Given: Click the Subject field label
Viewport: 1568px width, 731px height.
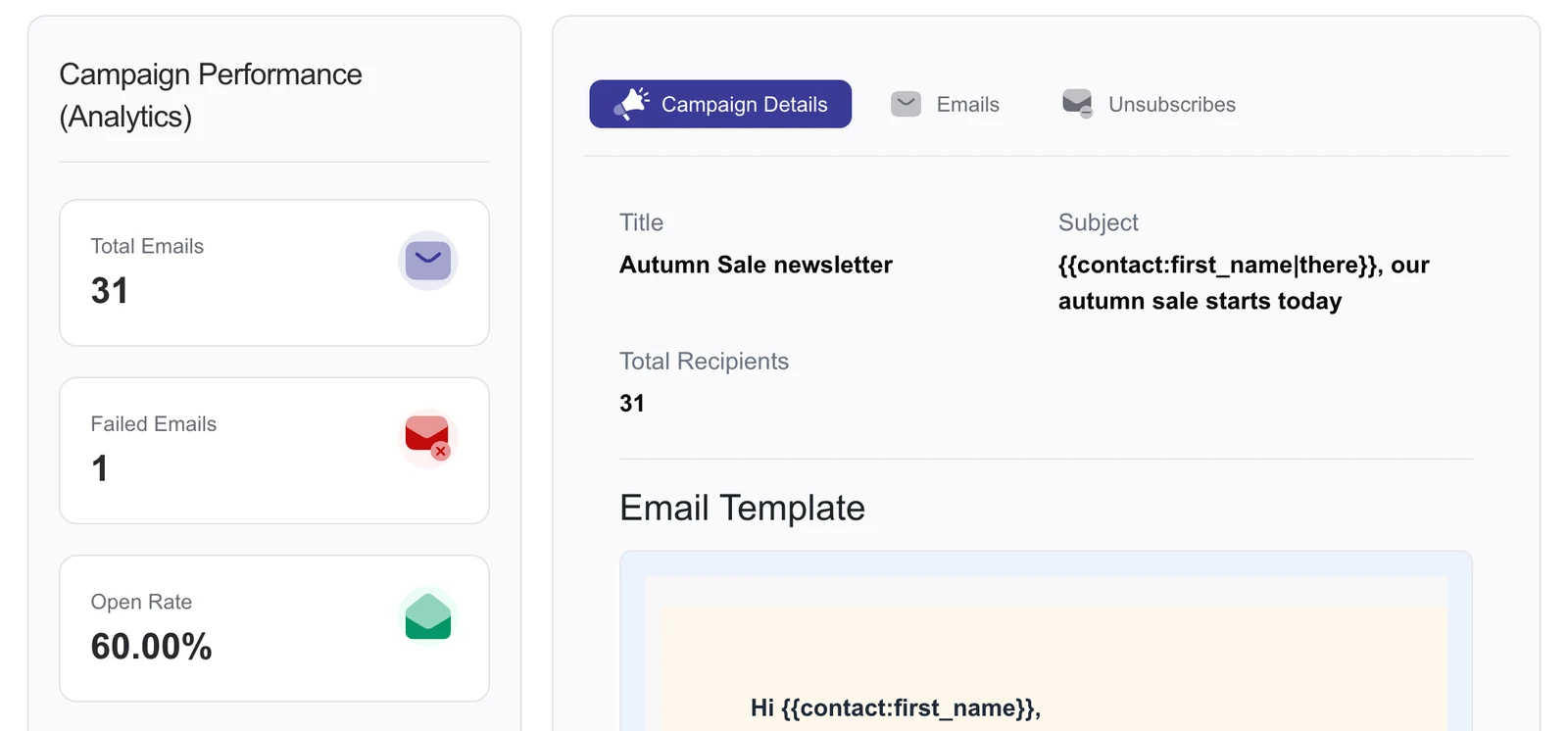Looking at the screenshot, I should 1098,222.
